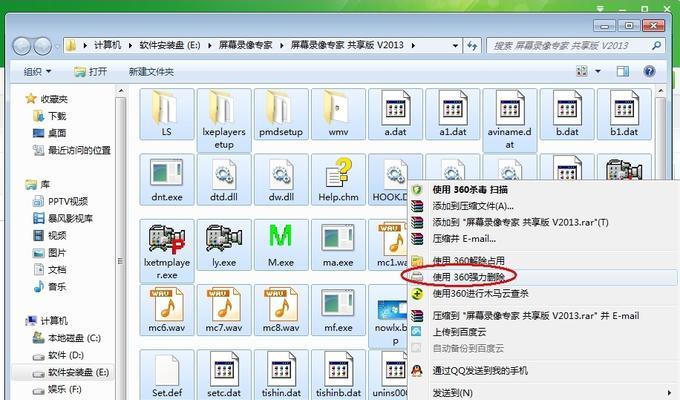Select the a1.dat file
This screenshot has width=680, height=400.
click(x=453, y=114)
